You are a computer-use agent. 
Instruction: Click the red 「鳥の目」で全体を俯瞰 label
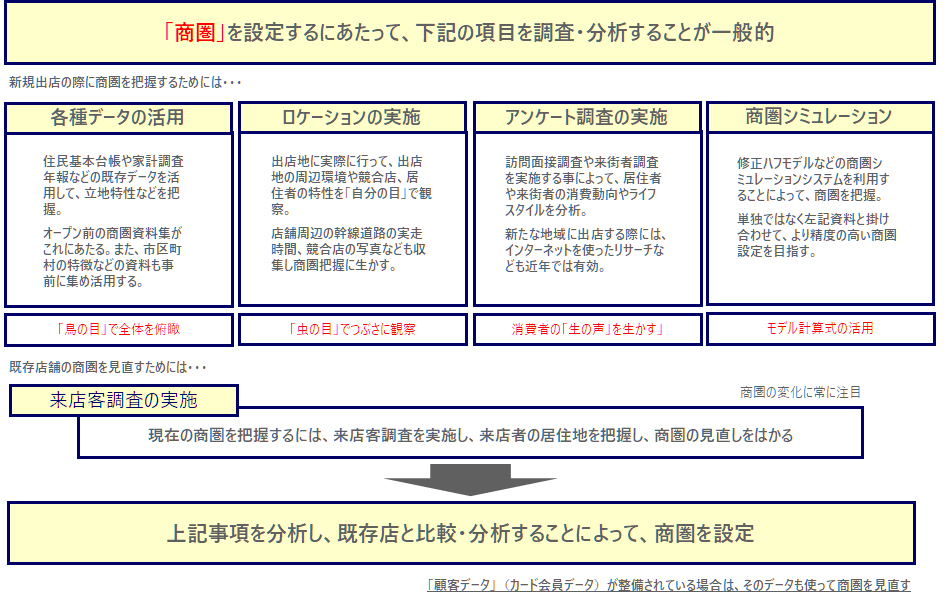click(118, 329)
